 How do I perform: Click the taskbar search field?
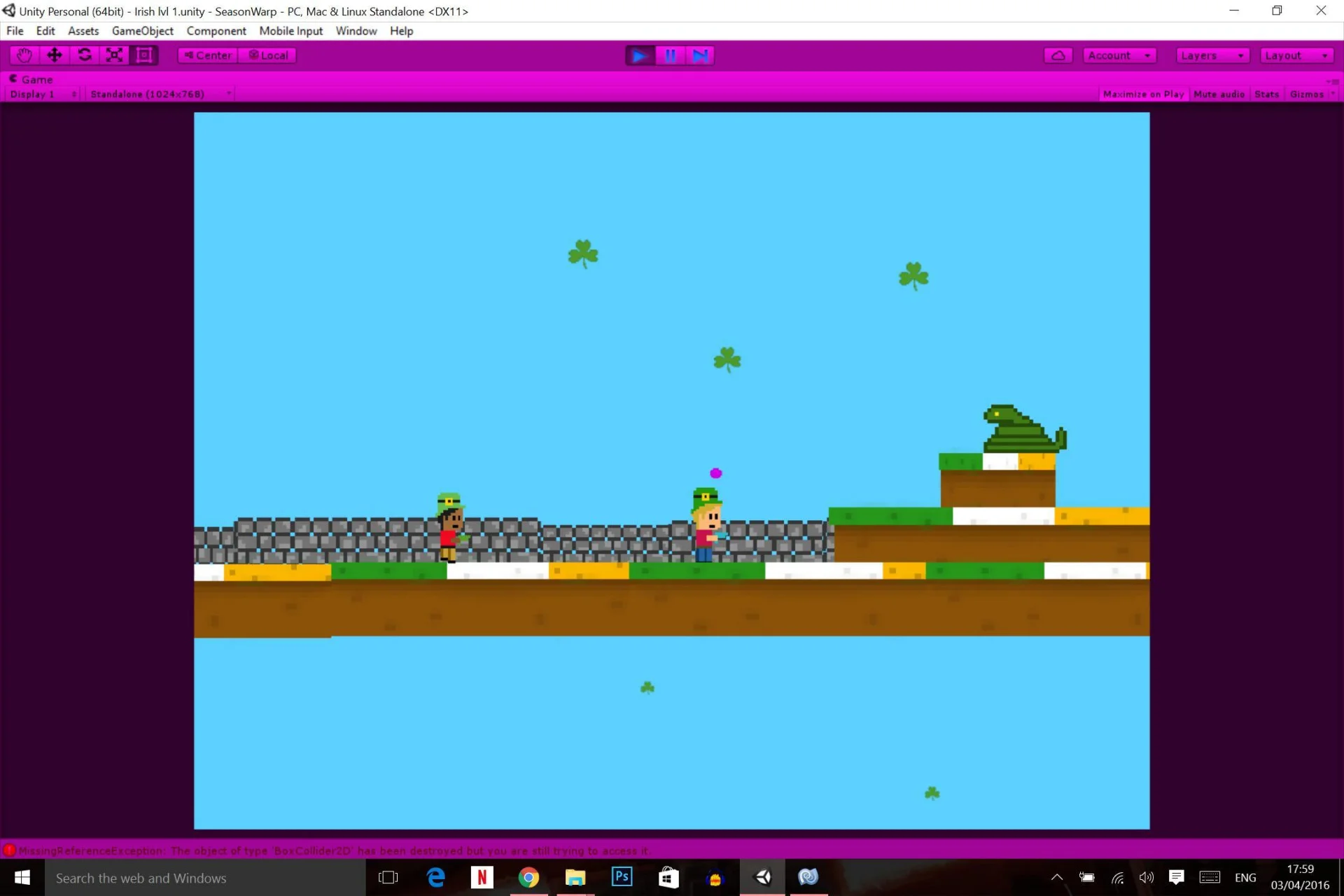click(x=205, y=878)
